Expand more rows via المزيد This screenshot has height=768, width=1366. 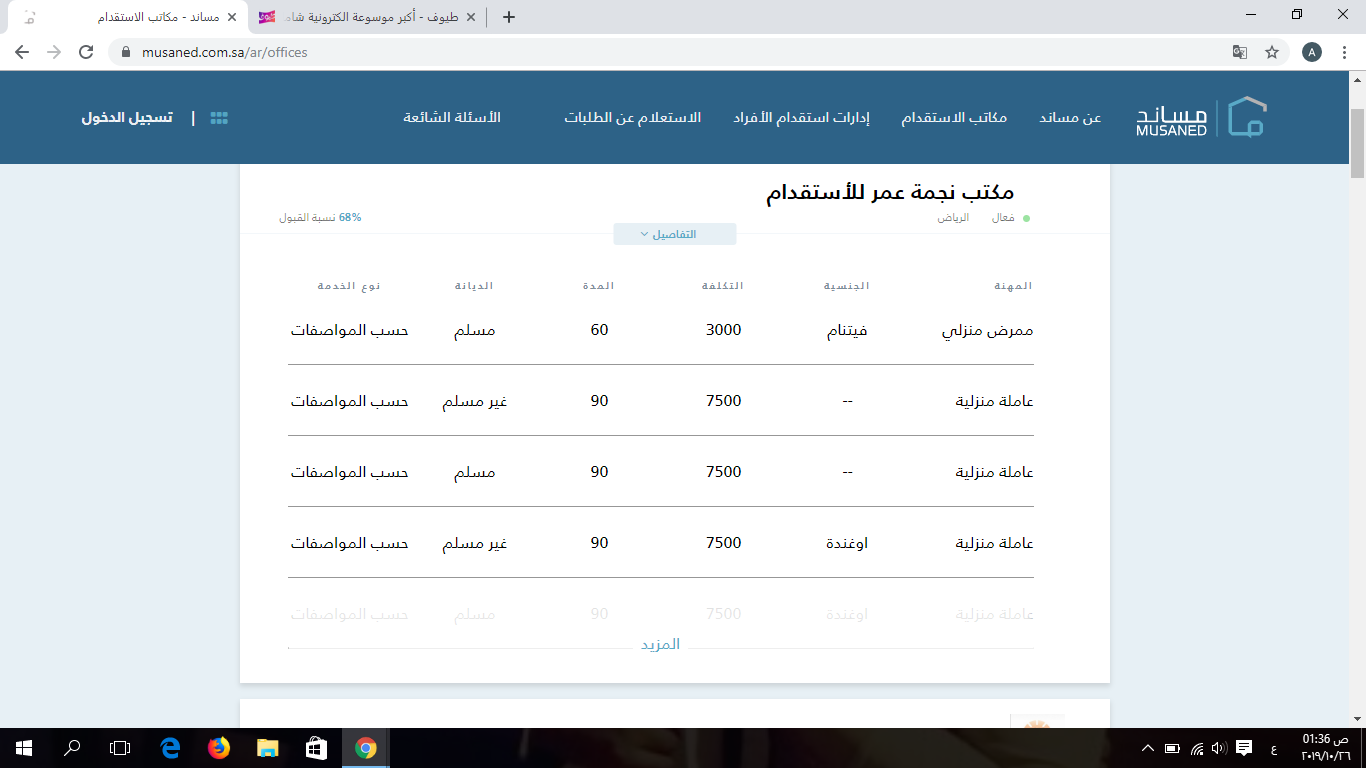660,644
